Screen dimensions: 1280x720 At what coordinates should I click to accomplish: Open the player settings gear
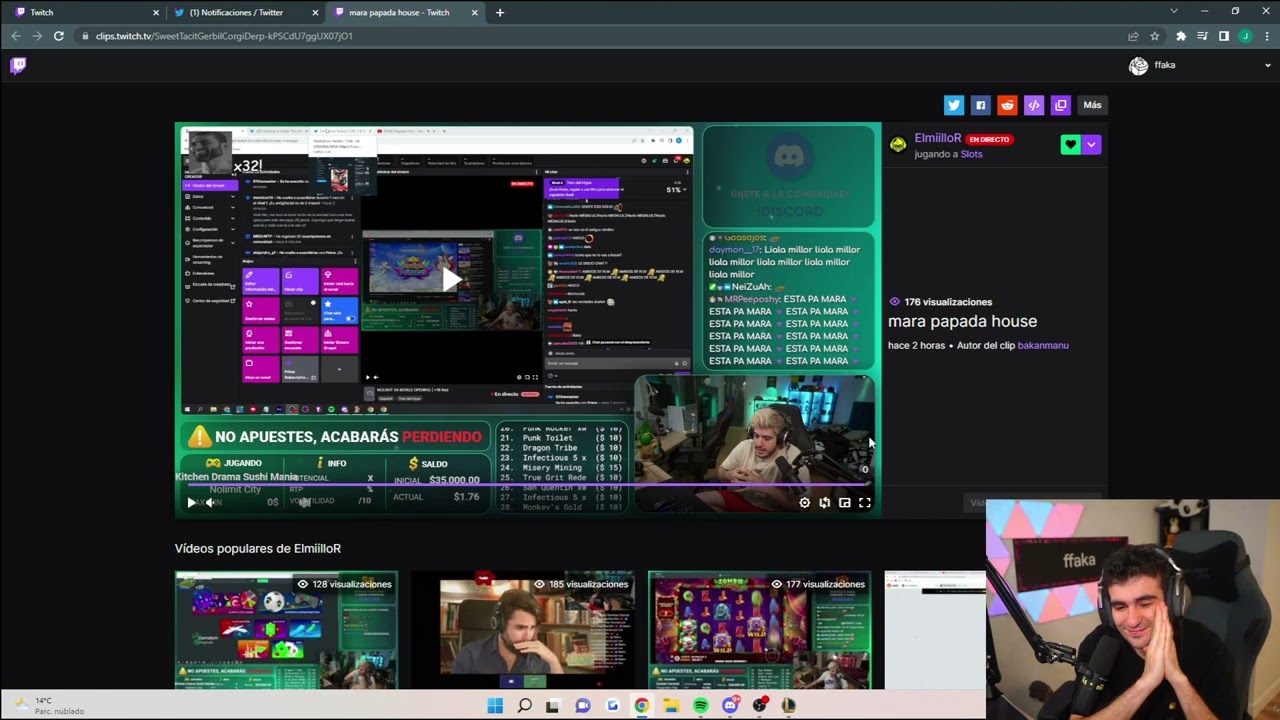point(805,503)
